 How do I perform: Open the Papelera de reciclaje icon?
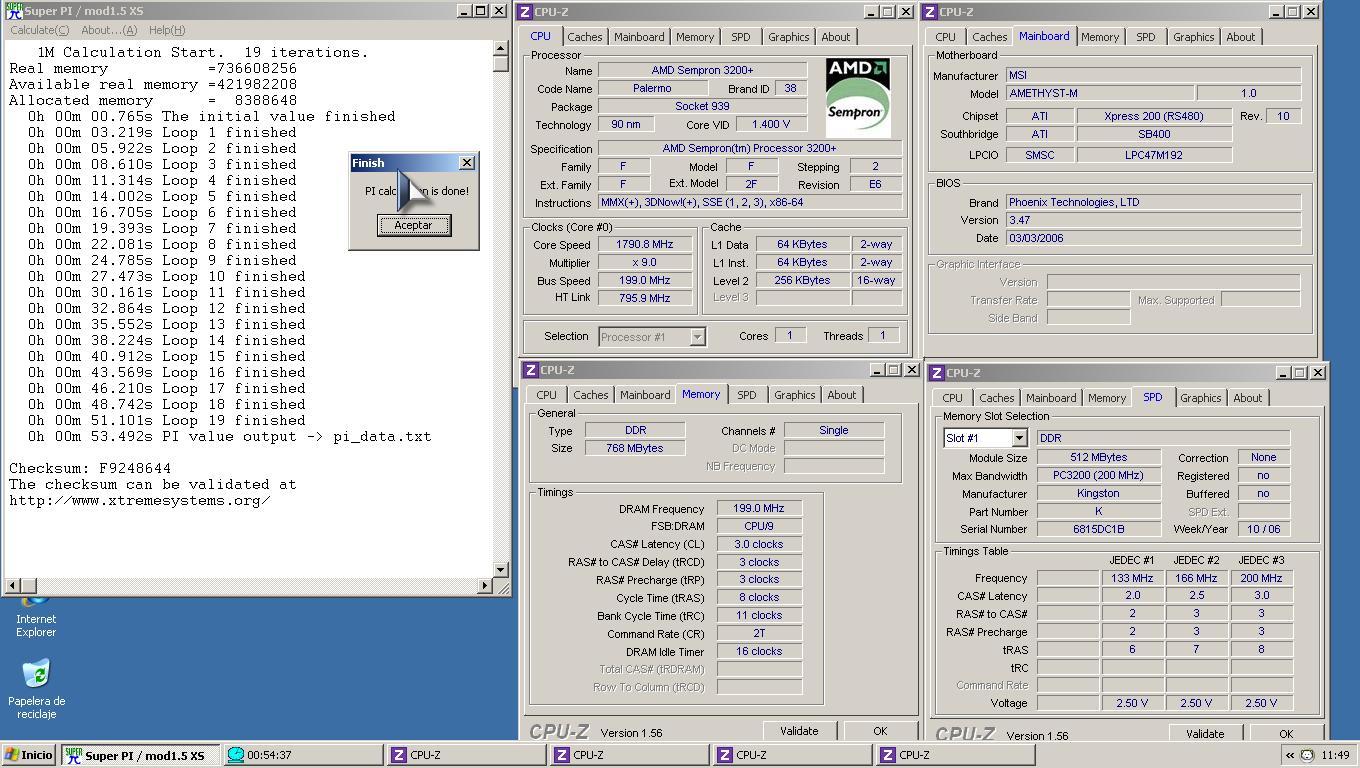[36, 689]
